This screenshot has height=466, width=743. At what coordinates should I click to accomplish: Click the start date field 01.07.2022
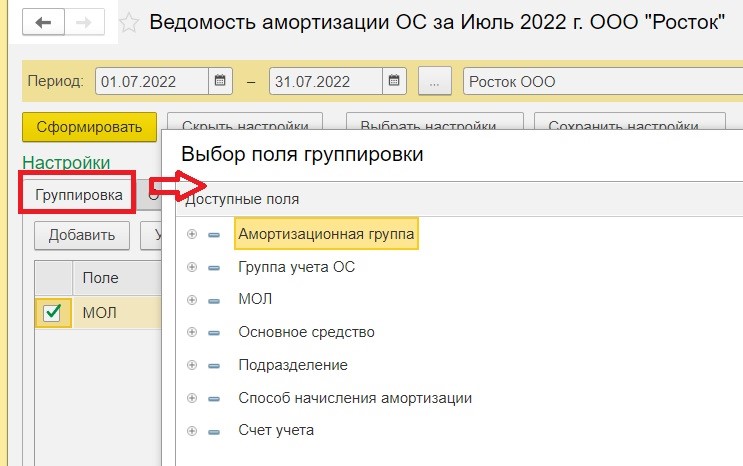tap(152, 81)
